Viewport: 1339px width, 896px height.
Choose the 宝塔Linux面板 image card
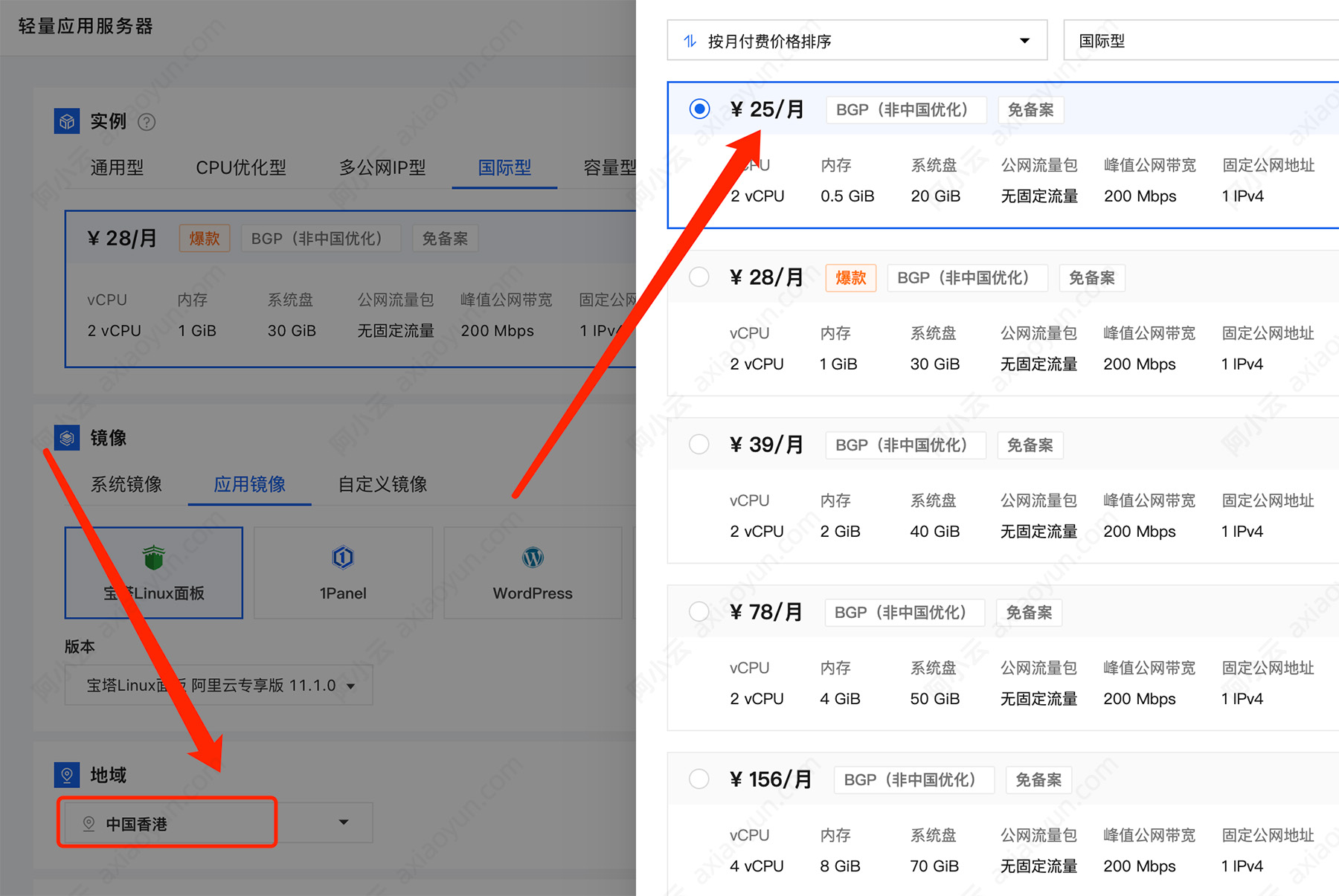click(154, 573)
